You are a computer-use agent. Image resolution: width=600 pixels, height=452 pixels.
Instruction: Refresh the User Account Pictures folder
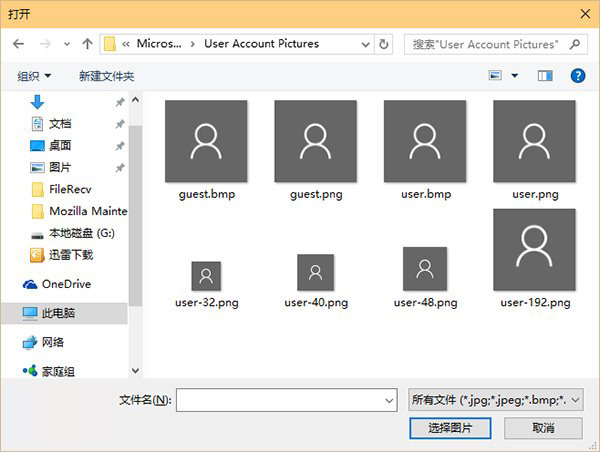(x=384, y=44)
